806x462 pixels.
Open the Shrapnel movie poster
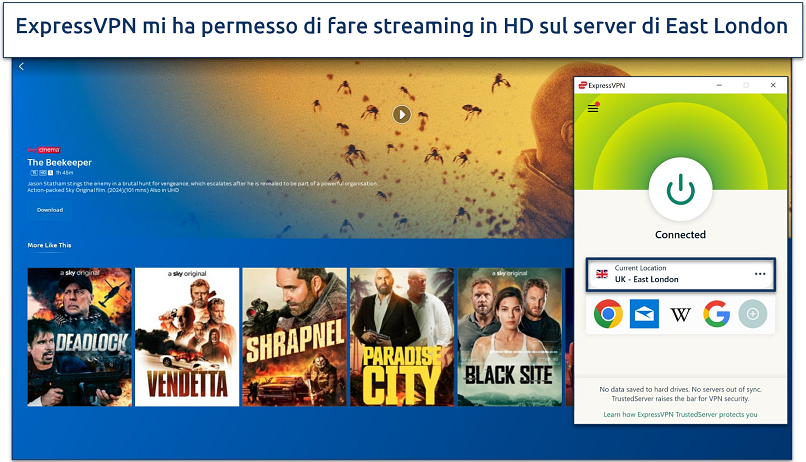click(x=295, y=337)
